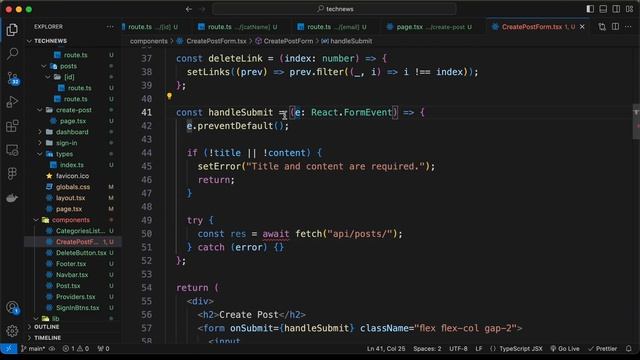Viewport: 640px width, 360px height.
Task: Split the editor to the right
Action: coord(616,27)
